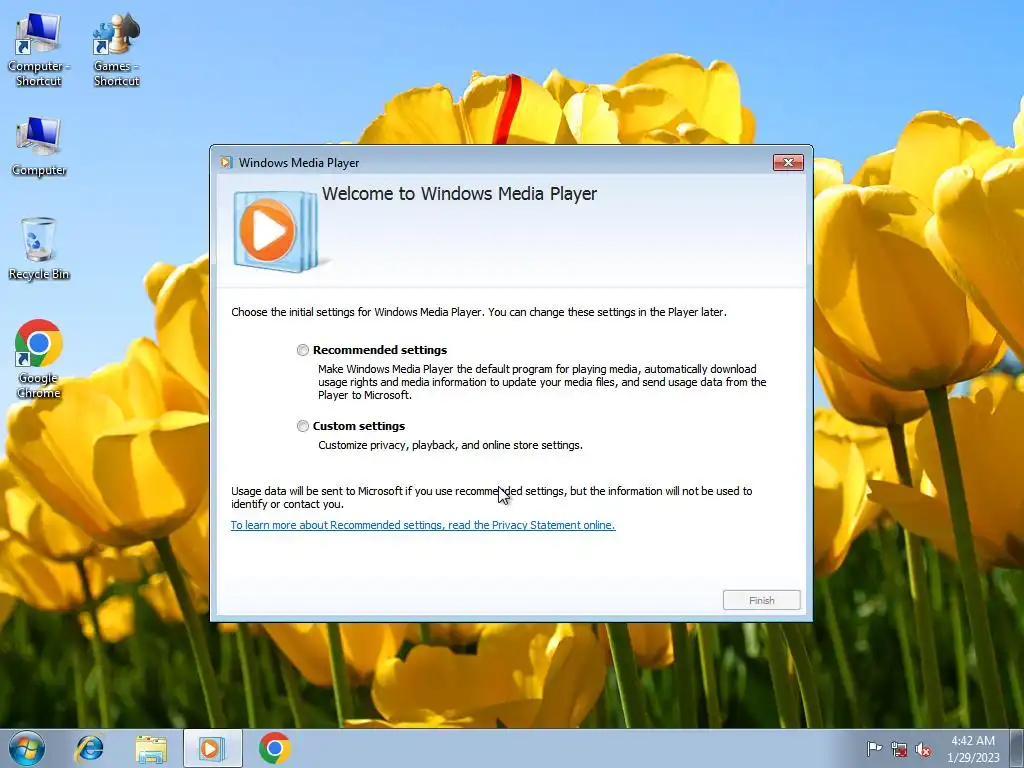Open the Computer - Shortcut desktop icon
Screen dimensions: 1024x768
coord(39,50)
